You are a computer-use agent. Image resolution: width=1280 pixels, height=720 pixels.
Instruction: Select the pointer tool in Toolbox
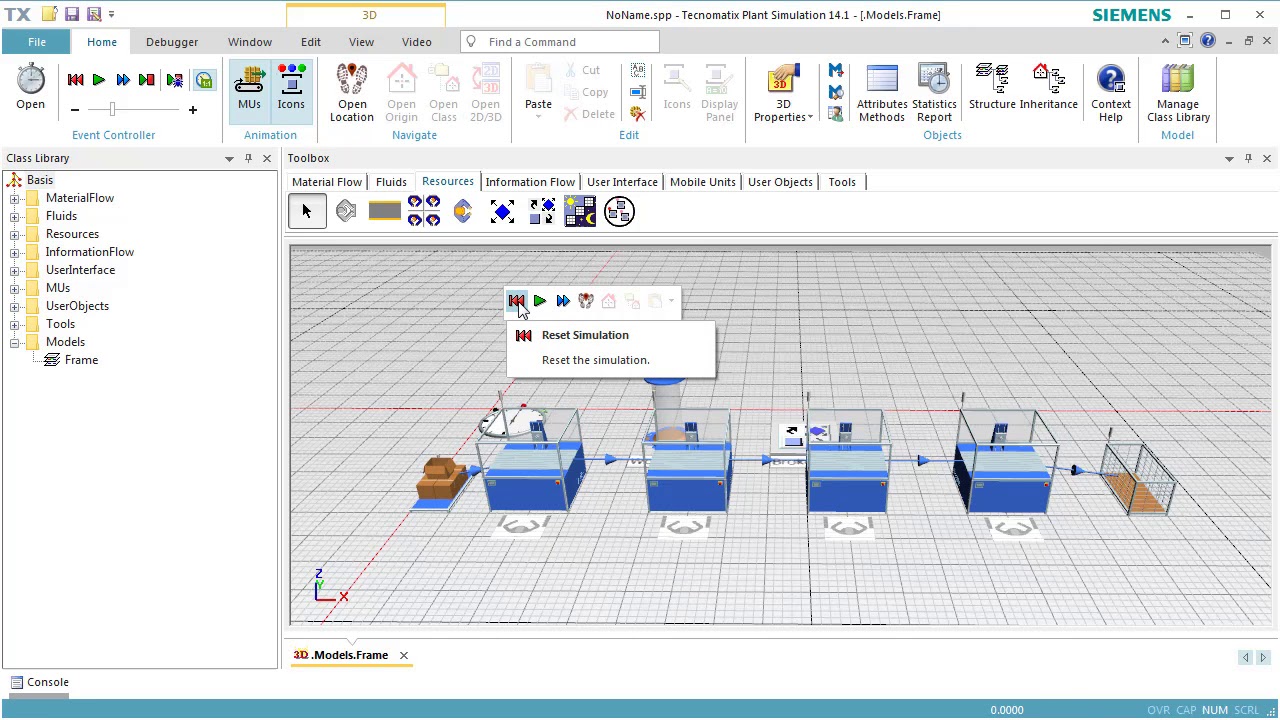click(307, 211)
